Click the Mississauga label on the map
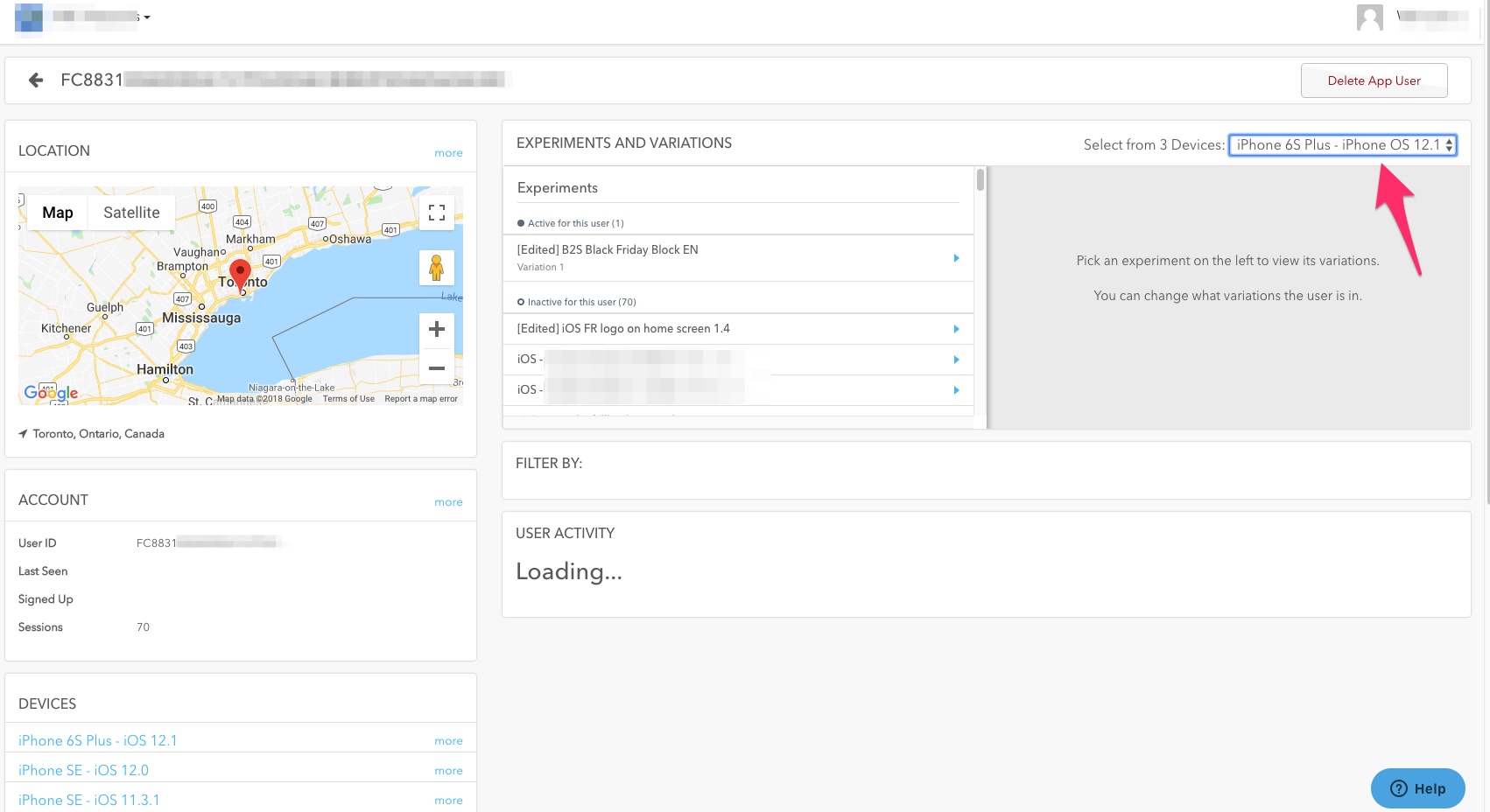Screen dimensions: 1490x812 click(201, 318)
